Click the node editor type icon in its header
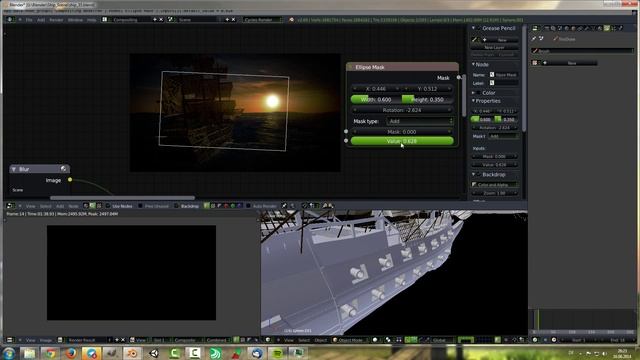This screenshot has height=360, width=640. pos(11,206)
